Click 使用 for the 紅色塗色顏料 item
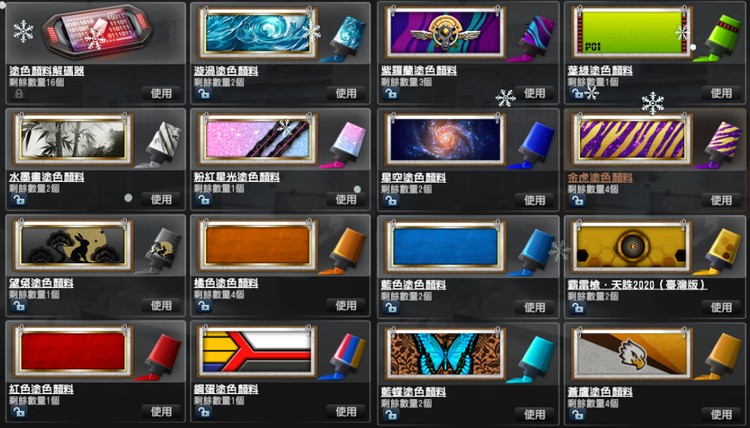This screenshot has height=428, width=750. 161,411
